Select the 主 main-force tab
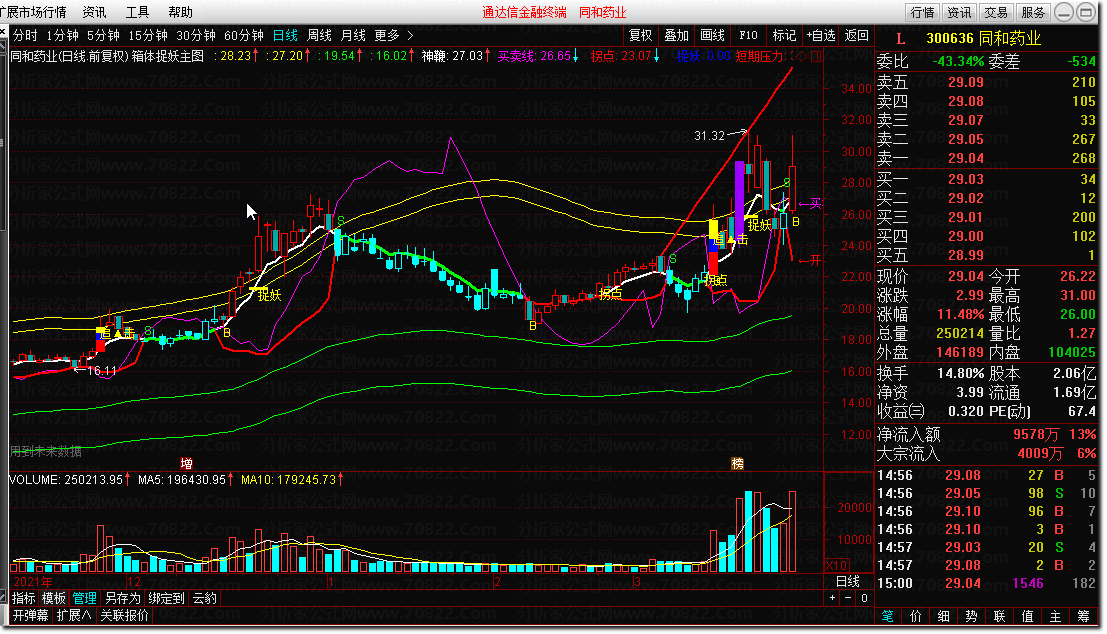 pos(1055,616)
